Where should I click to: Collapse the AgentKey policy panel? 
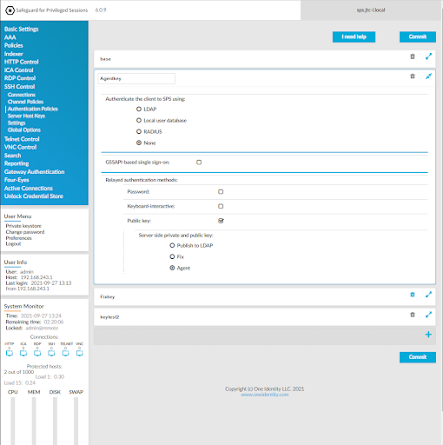pyautogui.click(x=429, y=76)
